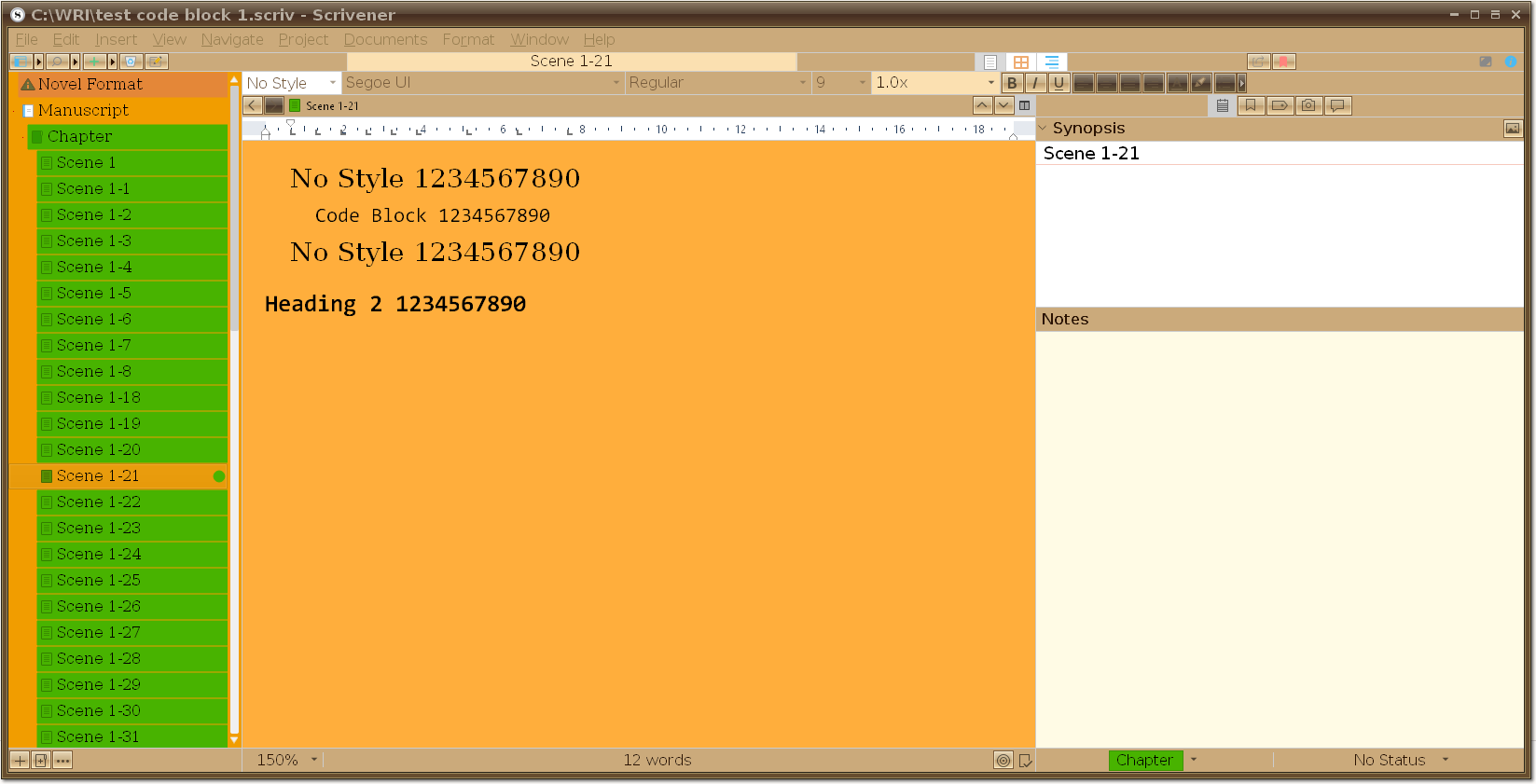Image resolution: width=1536 pixels, height=784 pixels.
Task: Switch to Outliner view mode
Action: (x=1052, y=62)
